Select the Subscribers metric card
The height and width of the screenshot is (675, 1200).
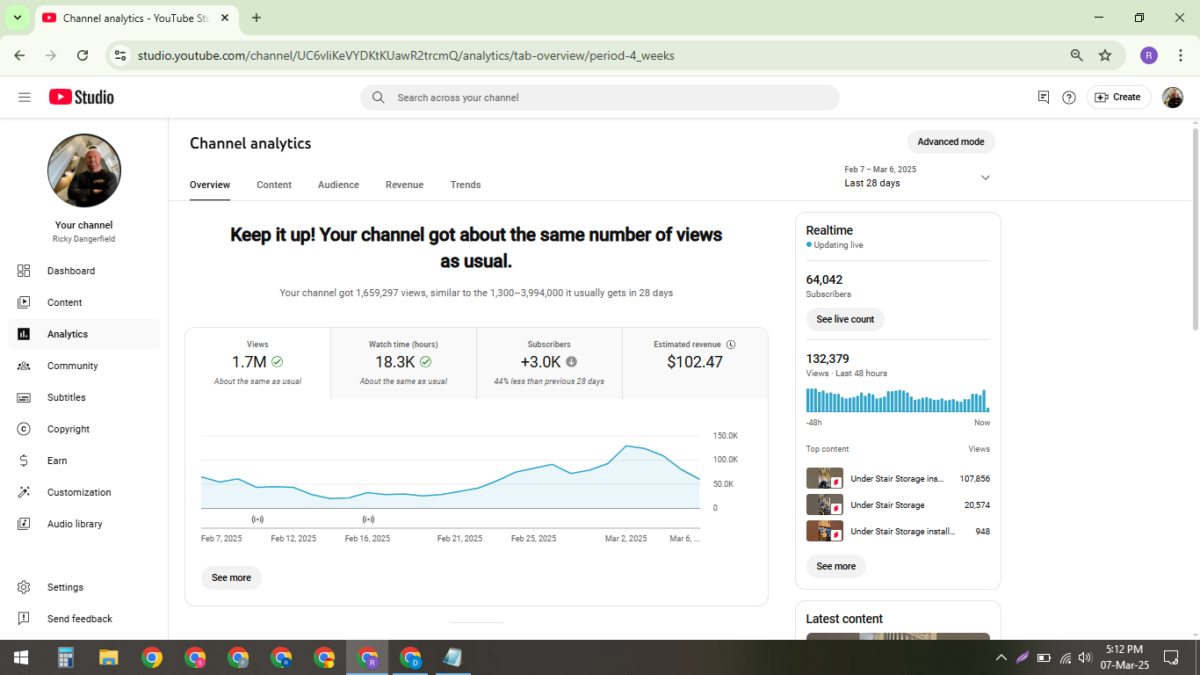point(549,363)
